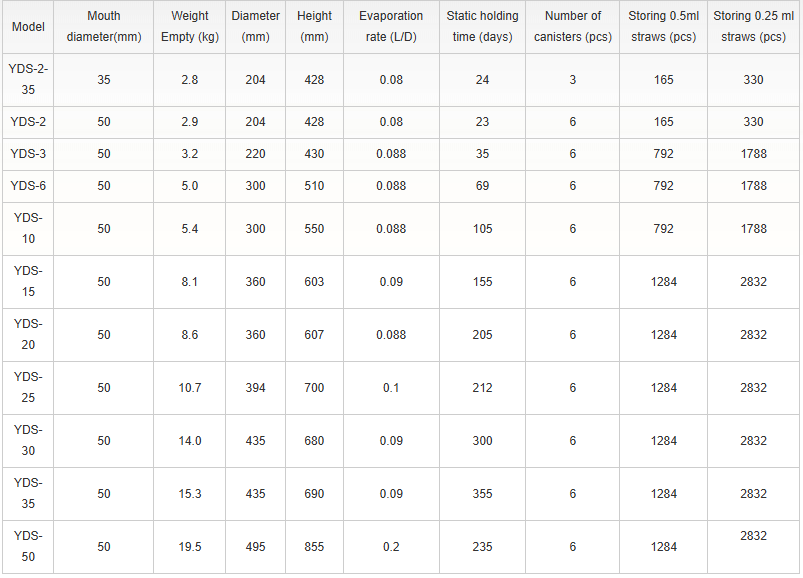Select the 355 static holding time cell
The width and height of the screenshot is (803, 578).
tap(482, 494)
